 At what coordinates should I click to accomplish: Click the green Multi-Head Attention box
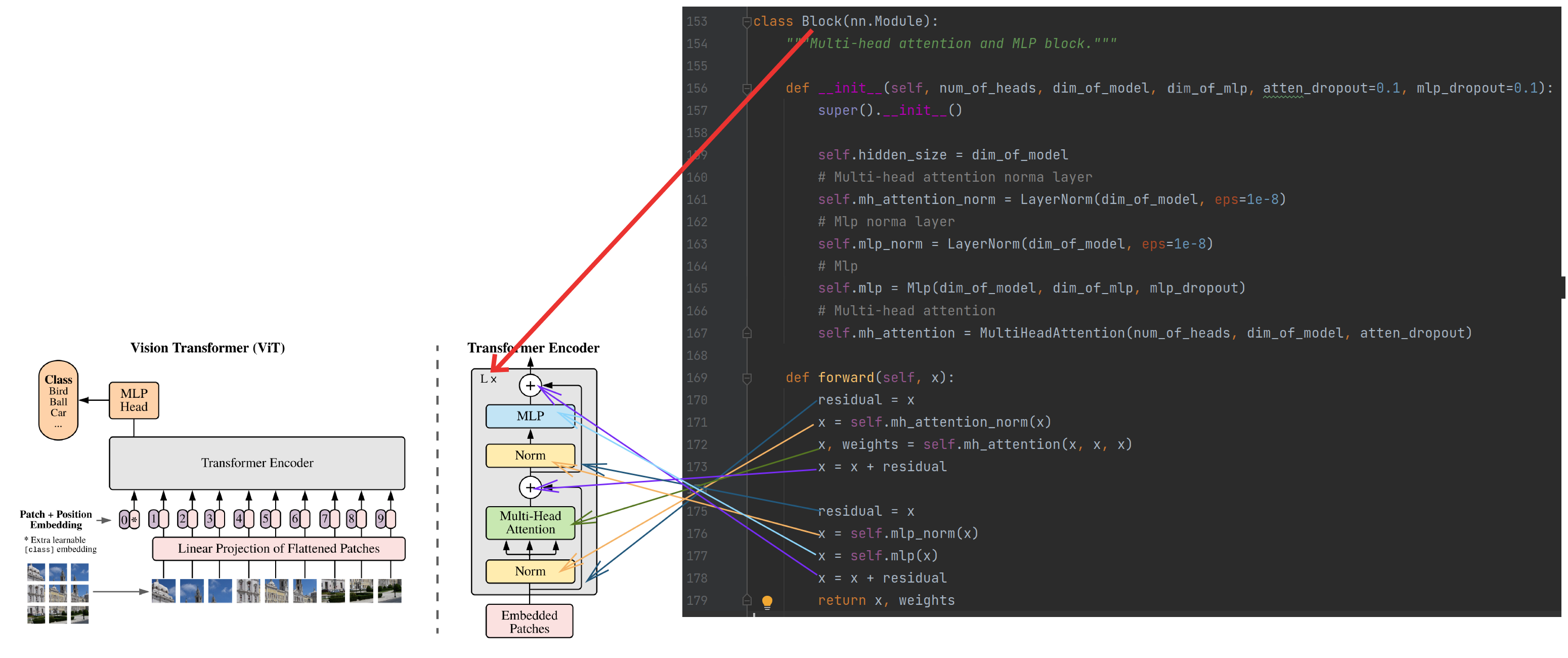point(530,523)
